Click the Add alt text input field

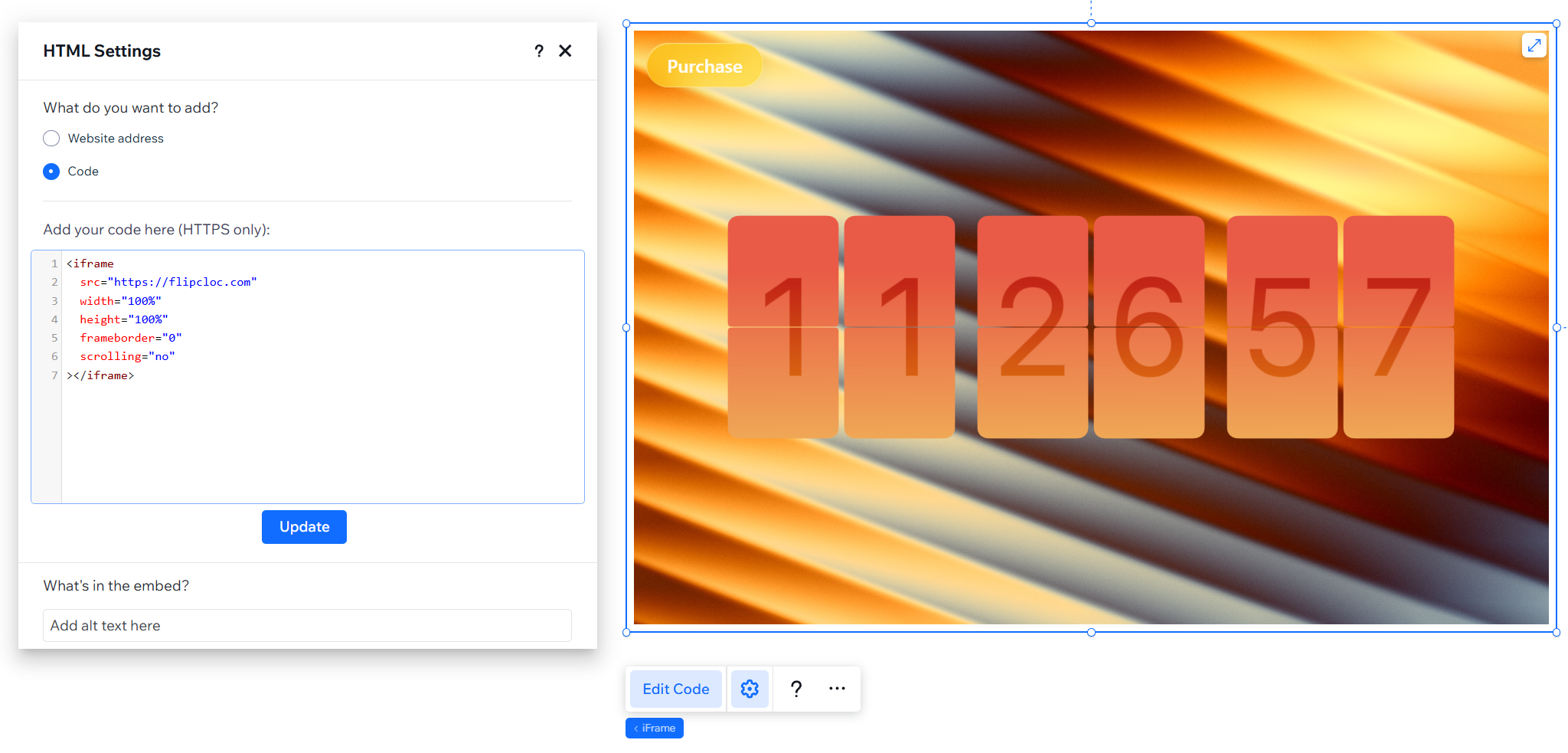pyautogui.click(x=306, y=625)
